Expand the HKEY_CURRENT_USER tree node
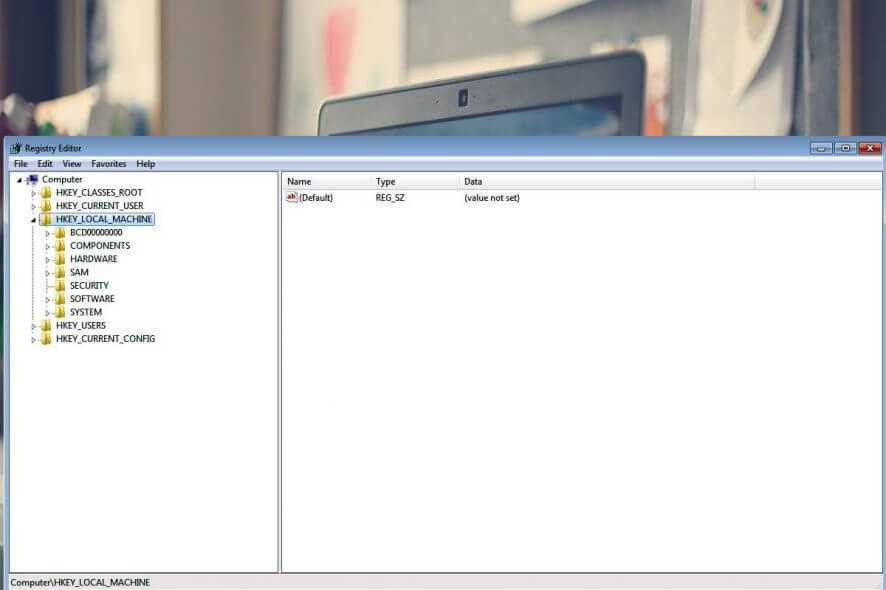Viewport: 886px width, 590px height. pyautogui.click(x=33, y=205)
